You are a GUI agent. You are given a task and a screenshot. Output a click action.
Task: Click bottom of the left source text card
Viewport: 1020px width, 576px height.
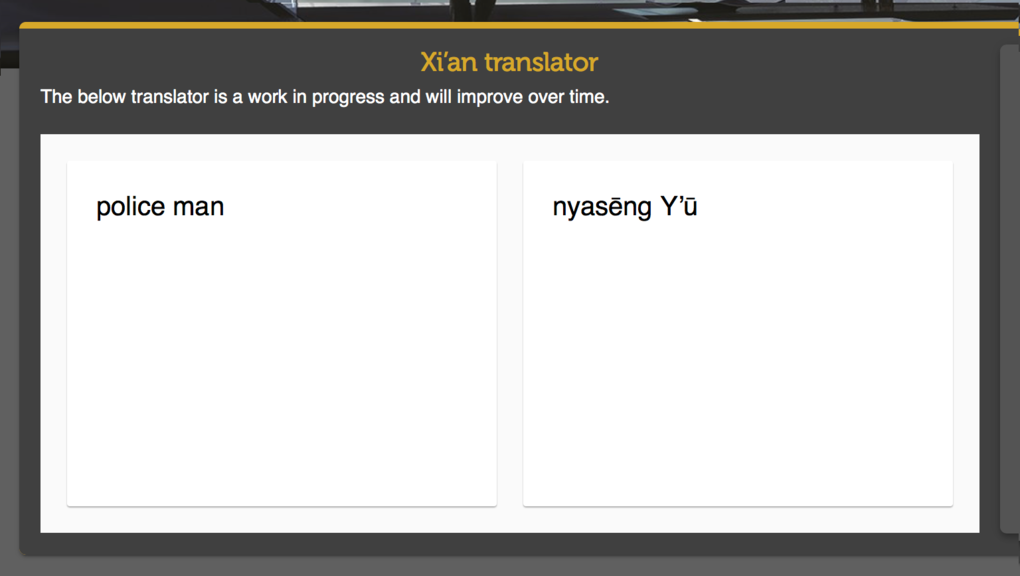coord(281,490)
